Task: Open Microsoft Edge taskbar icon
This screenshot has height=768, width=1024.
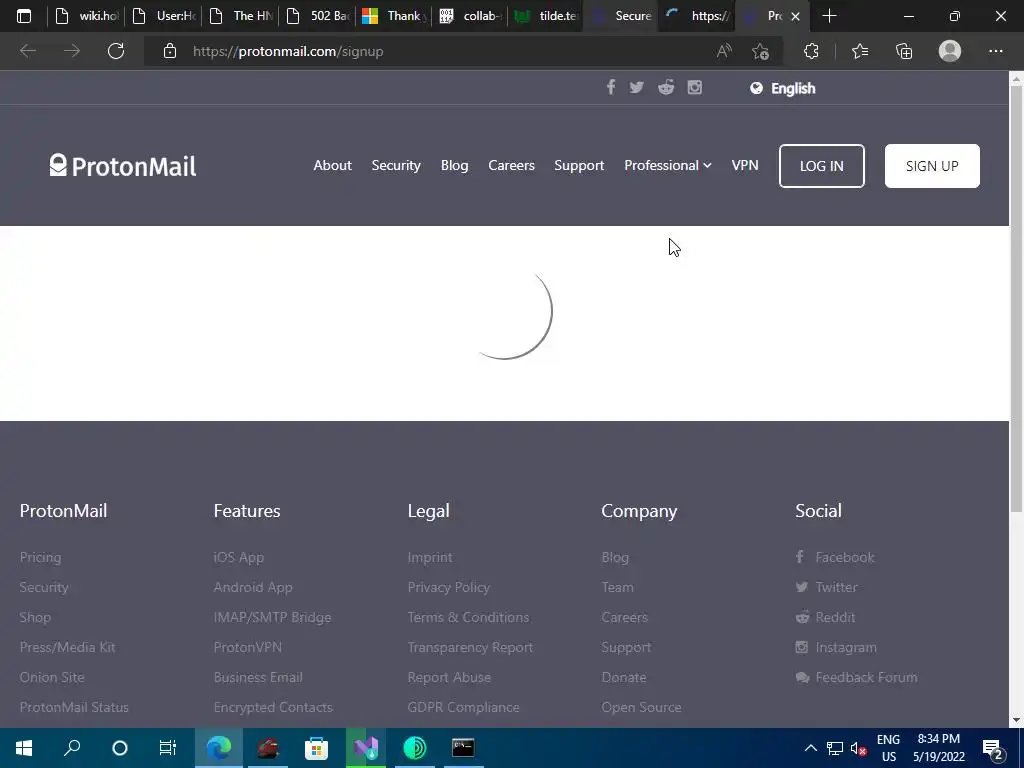Action: pos(219,748)
